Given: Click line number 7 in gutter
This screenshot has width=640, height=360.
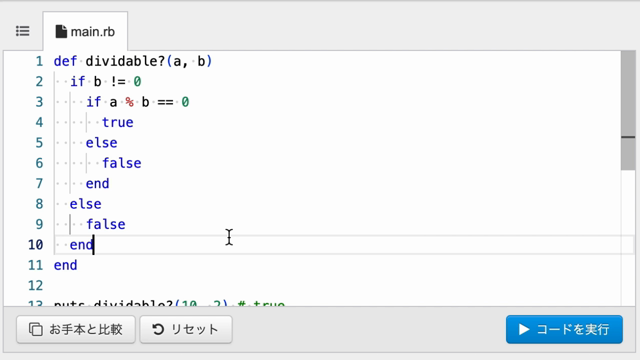Looking at the screenshot, I should [39, 184].
